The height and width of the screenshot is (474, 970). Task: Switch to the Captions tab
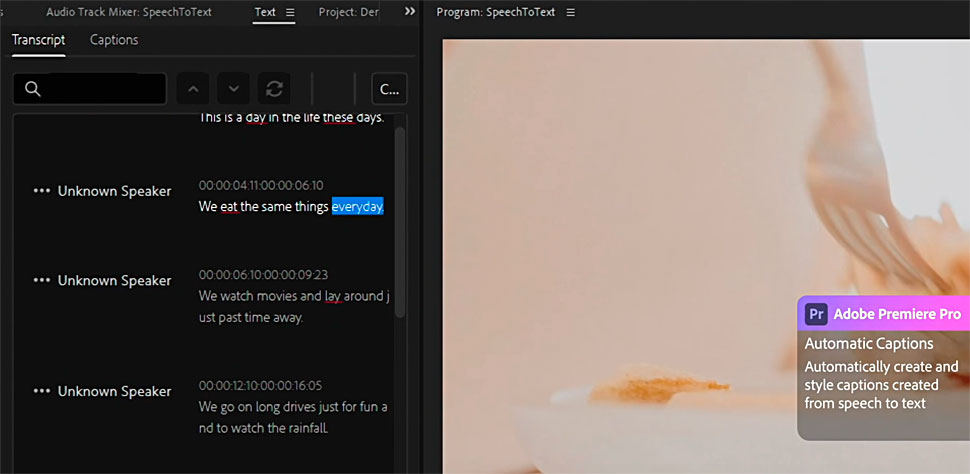[x=114, y=40]
